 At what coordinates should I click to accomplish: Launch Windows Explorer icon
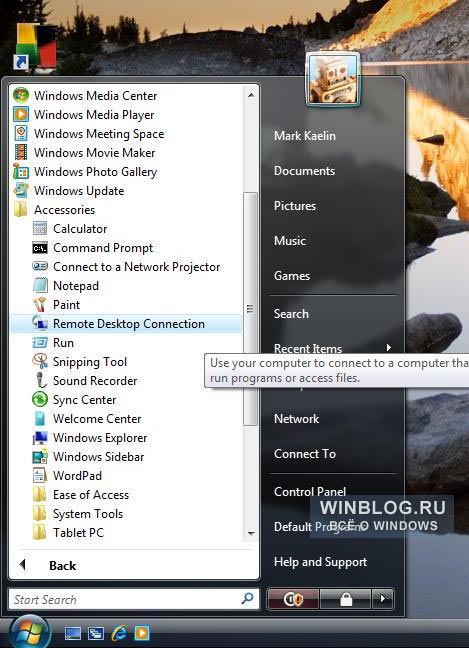coord(40,438)
